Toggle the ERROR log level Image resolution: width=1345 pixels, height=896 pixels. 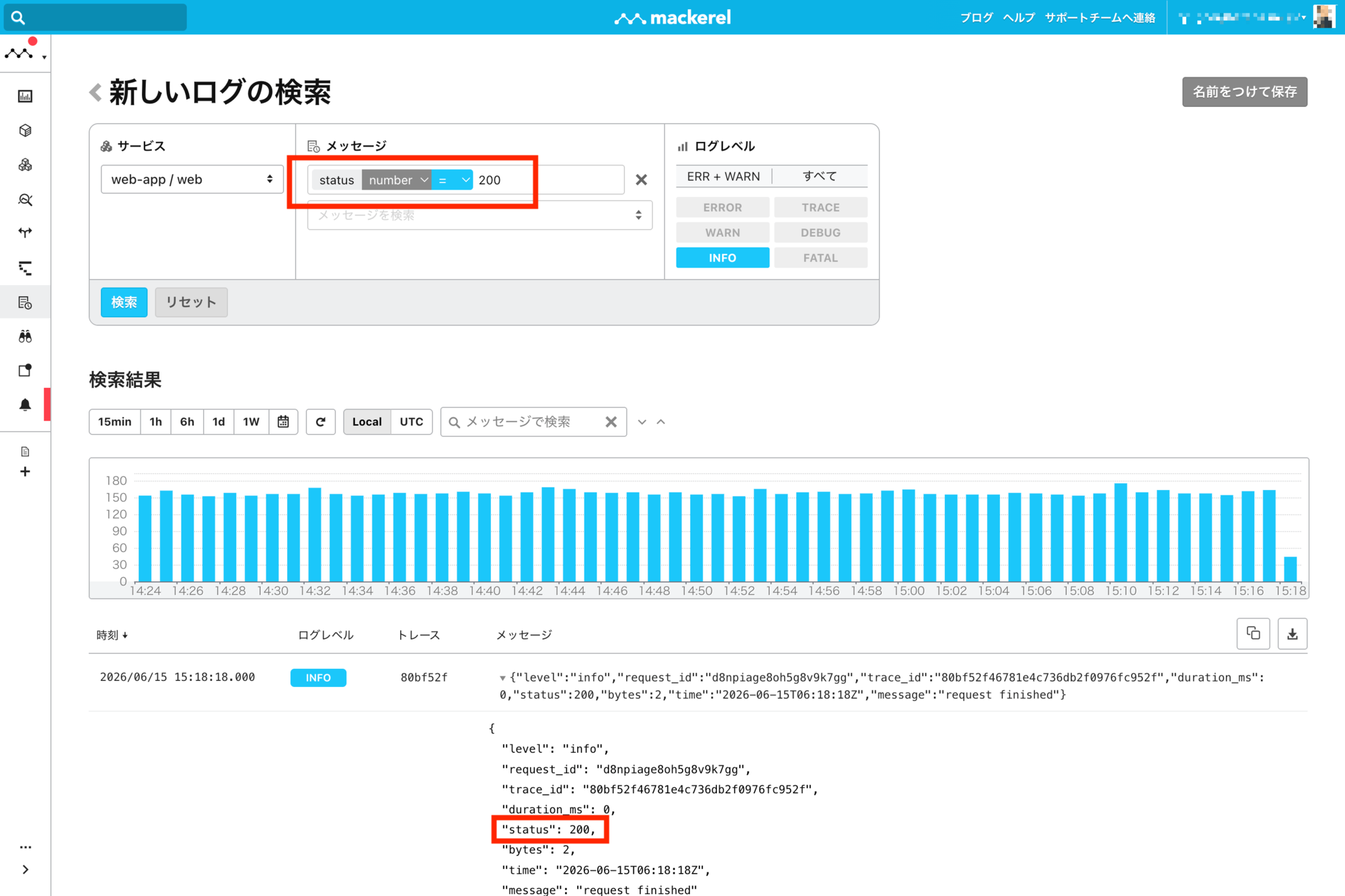coord(722,208)
